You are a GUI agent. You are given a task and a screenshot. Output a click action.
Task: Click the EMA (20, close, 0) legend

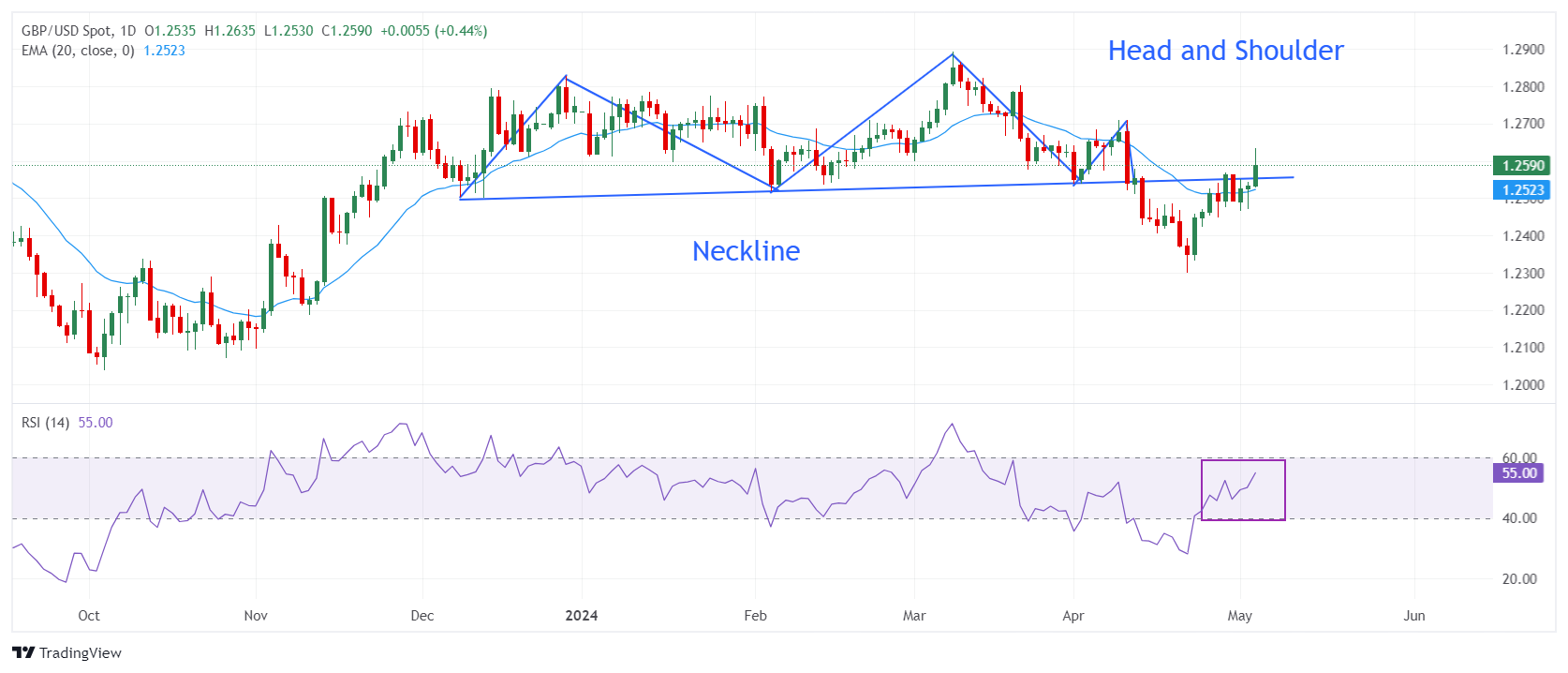point(78,51)
